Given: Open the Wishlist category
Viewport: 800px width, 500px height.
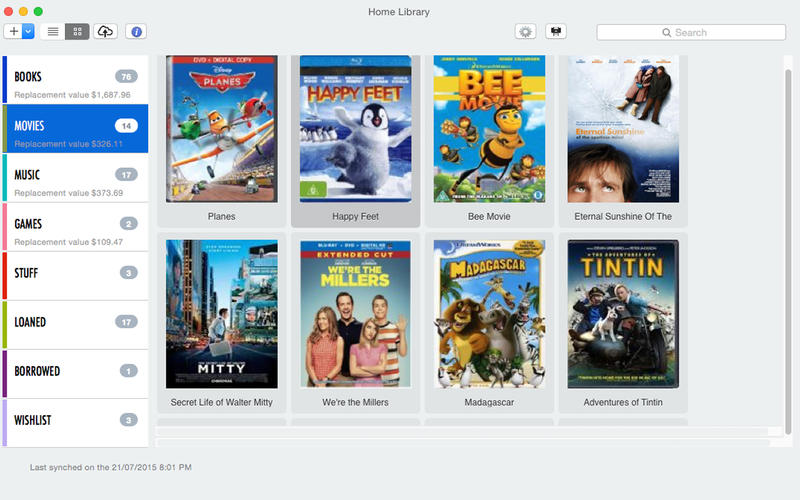Looking at the screenshot, I should coord(76,422).
